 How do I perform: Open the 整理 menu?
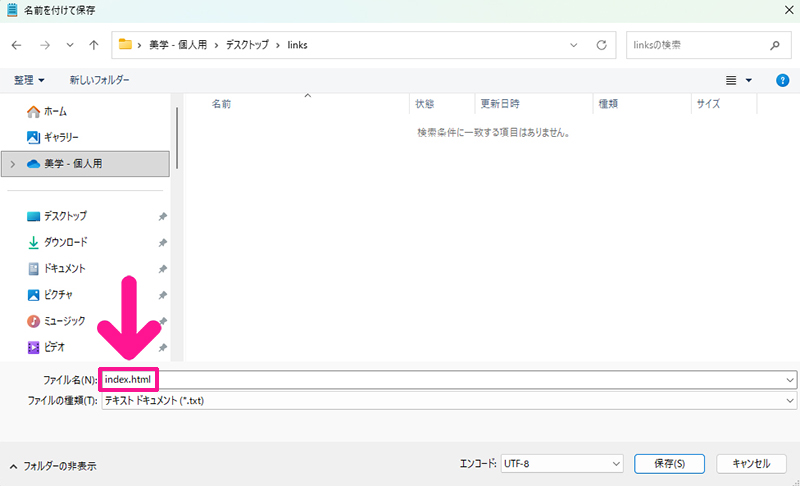[x=29, y=79]
